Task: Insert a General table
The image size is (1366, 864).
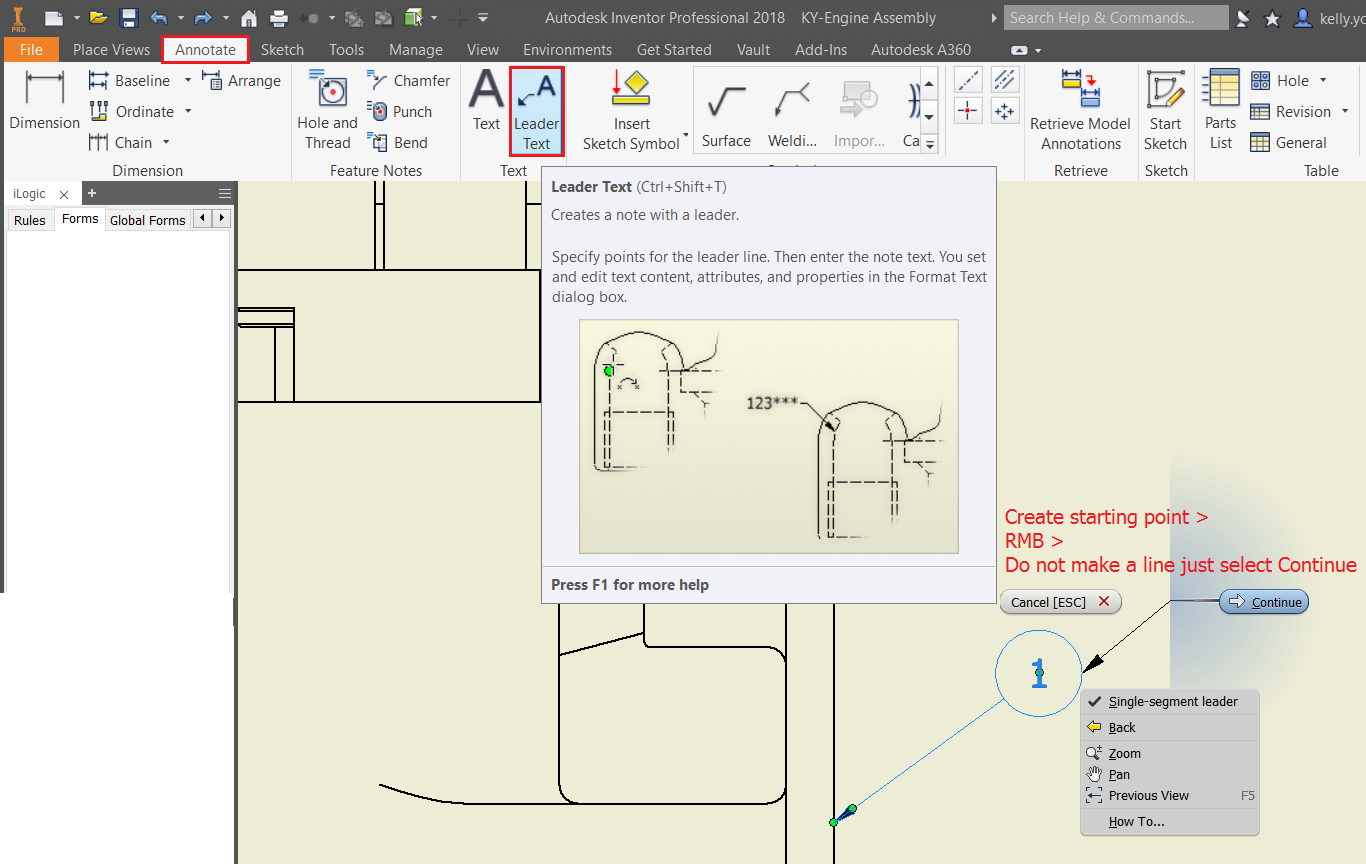Action: tap(1289, 142)
